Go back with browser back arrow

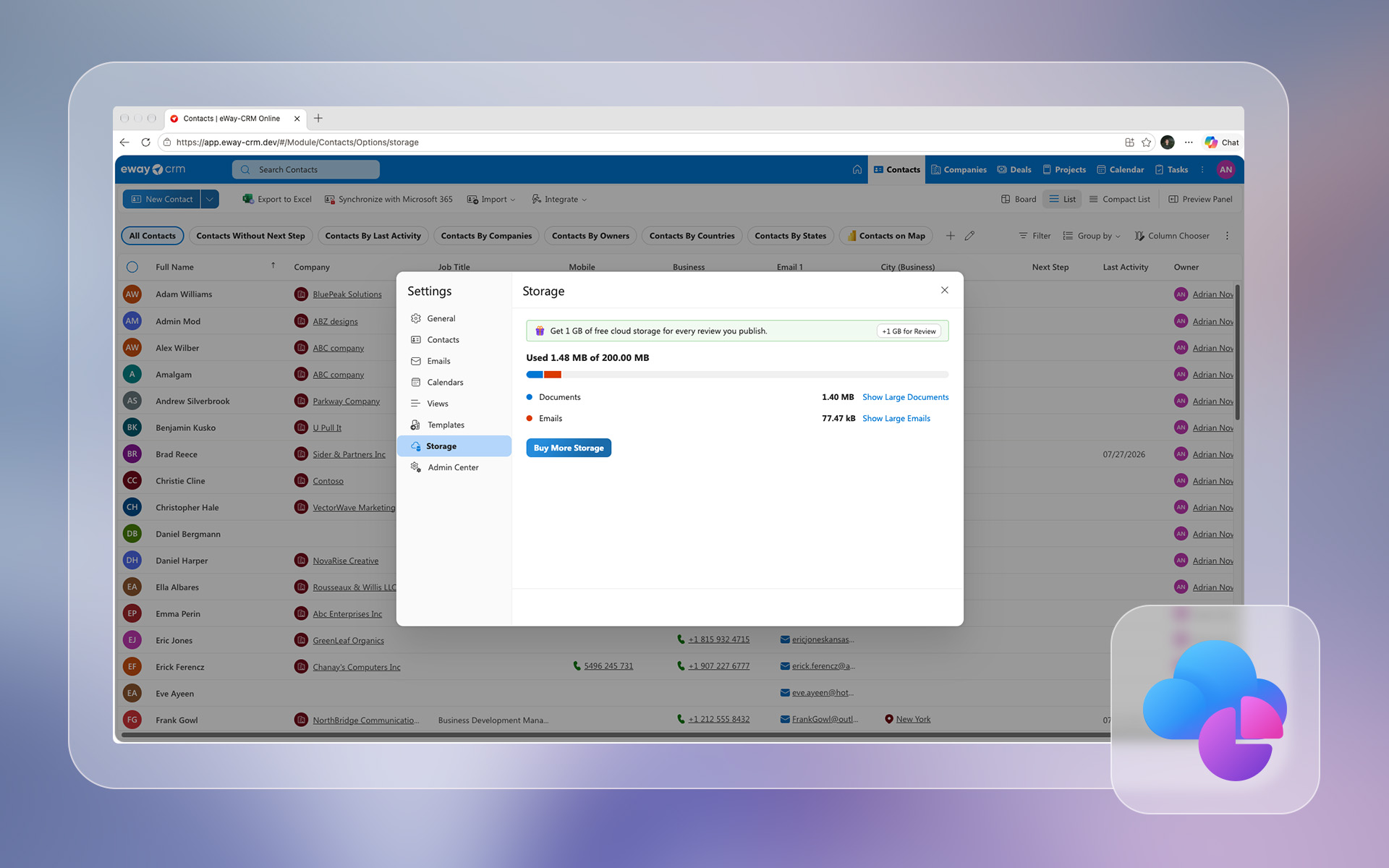pyautogui.click(x=124, y=142)
